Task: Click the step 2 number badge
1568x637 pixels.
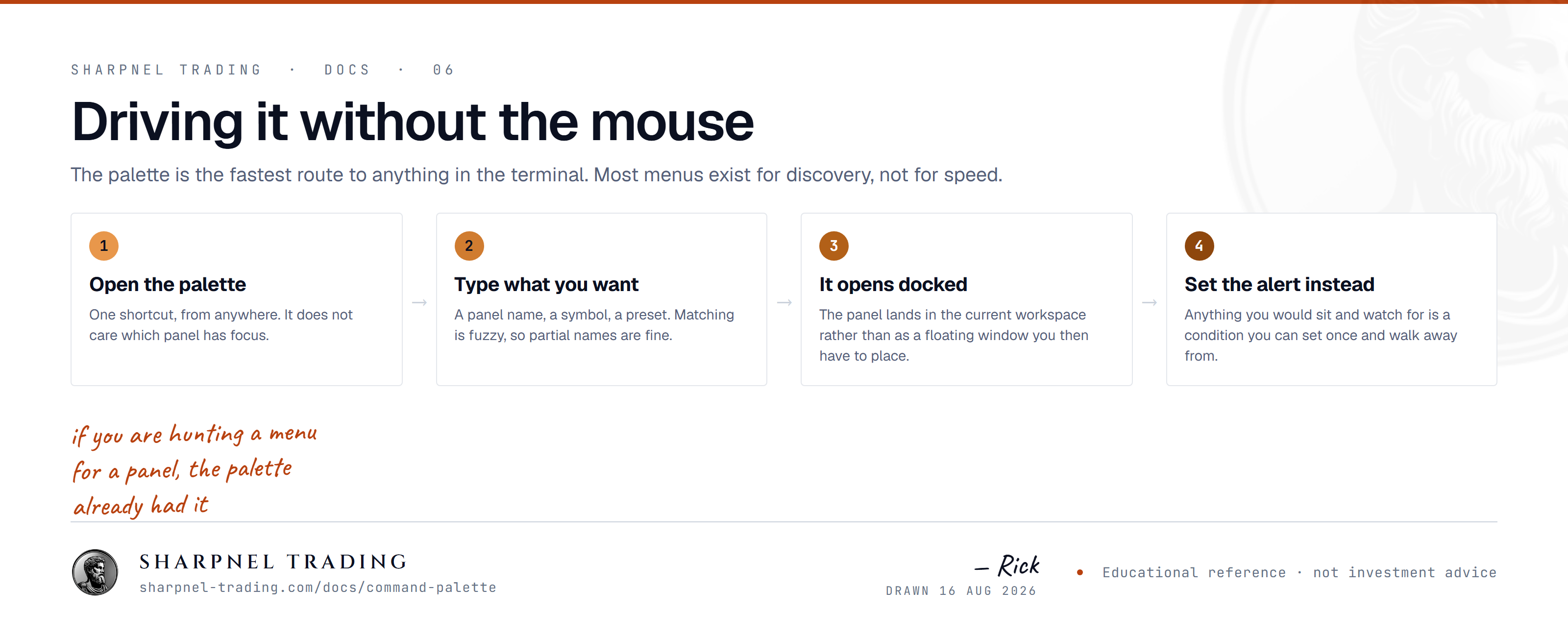Action: [469, 245]
